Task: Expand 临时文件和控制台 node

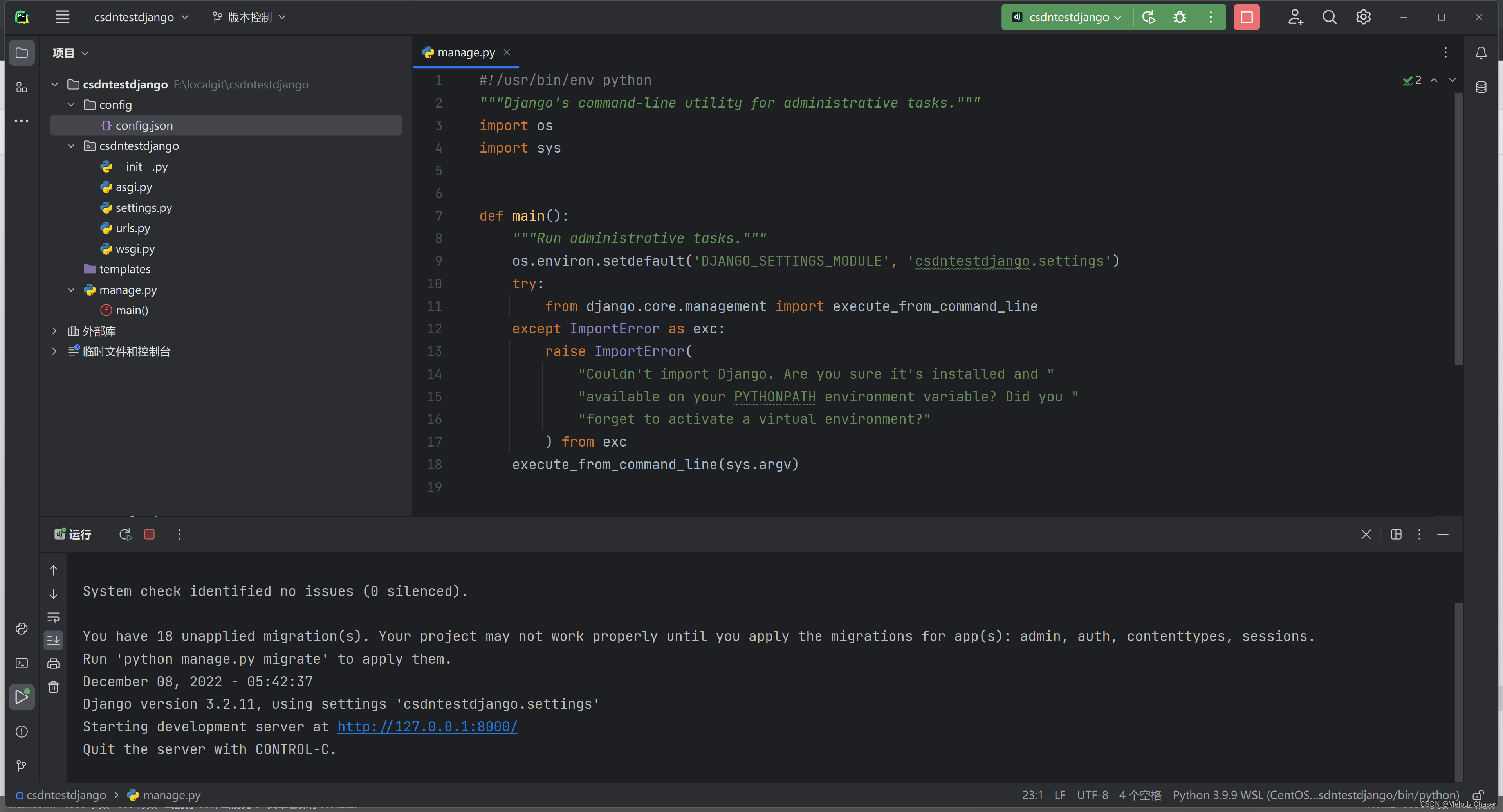Action: point(55,351)
